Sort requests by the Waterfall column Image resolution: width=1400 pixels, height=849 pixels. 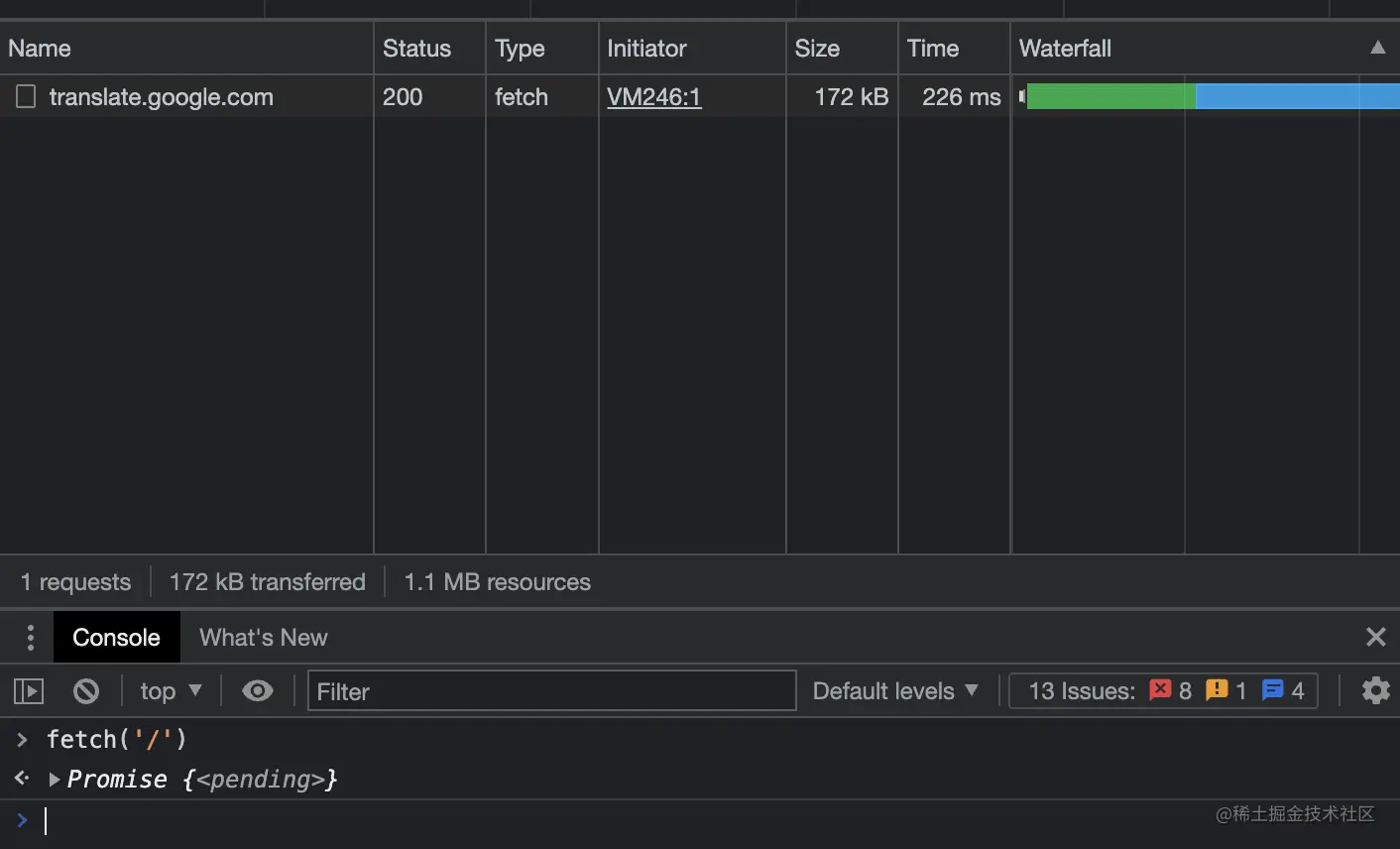[1205, 48]
